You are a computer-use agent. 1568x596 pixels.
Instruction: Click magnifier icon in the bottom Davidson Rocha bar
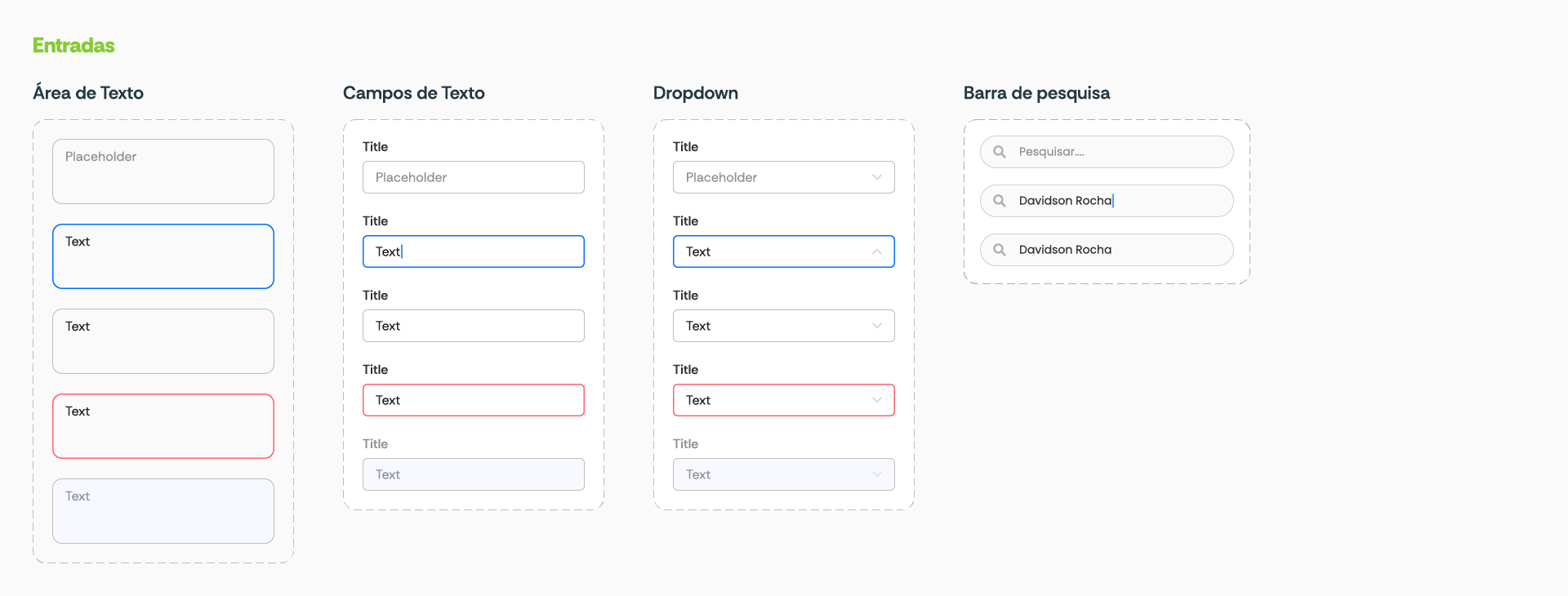pyautogui.click(x=999, y=250)
